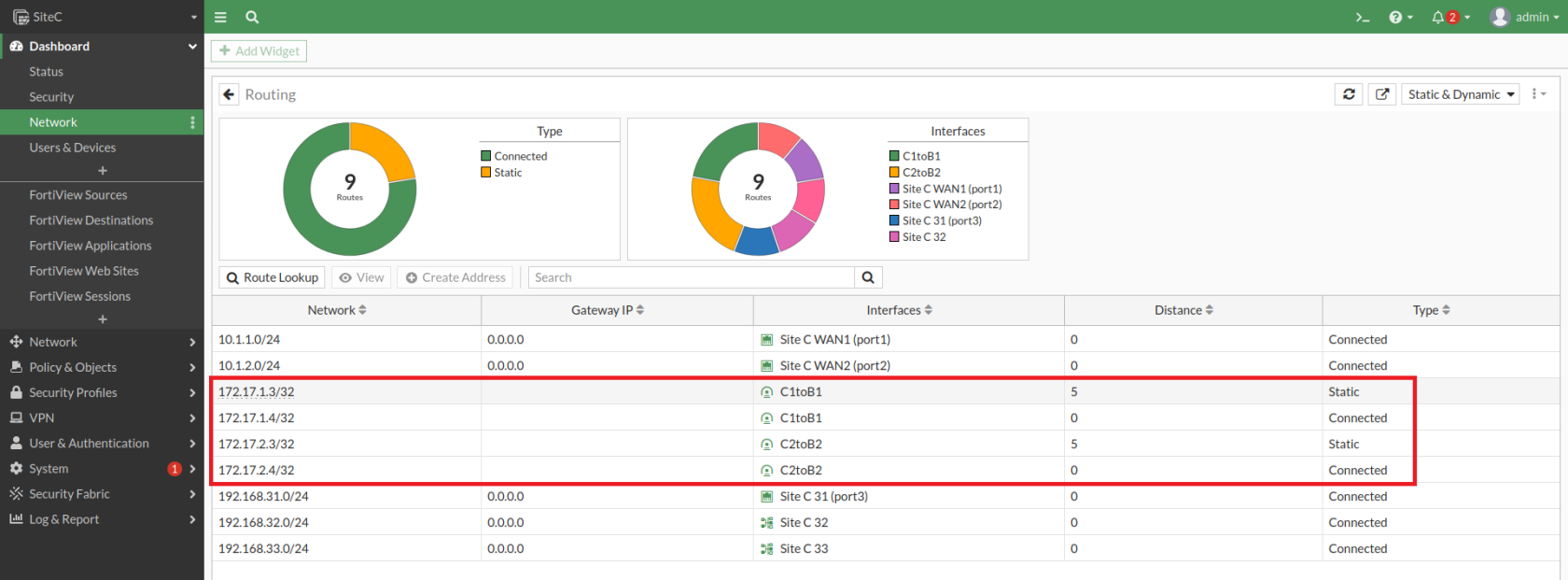Click the routing Search input field
Viewport: 1568px width, 580px height.
pos(692,277)
